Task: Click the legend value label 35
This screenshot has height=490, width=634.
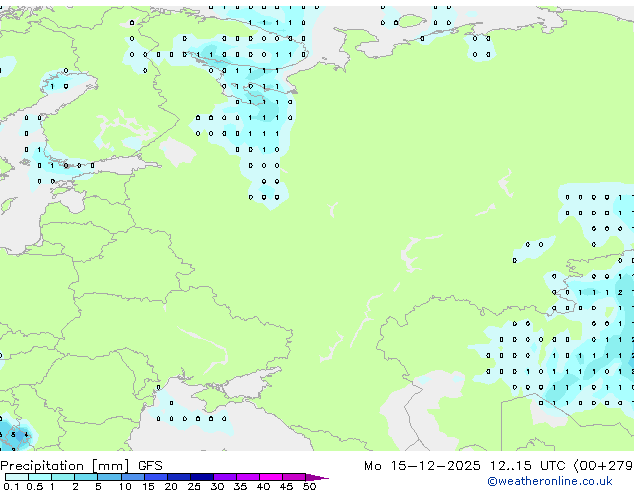Action: [240, 486]
